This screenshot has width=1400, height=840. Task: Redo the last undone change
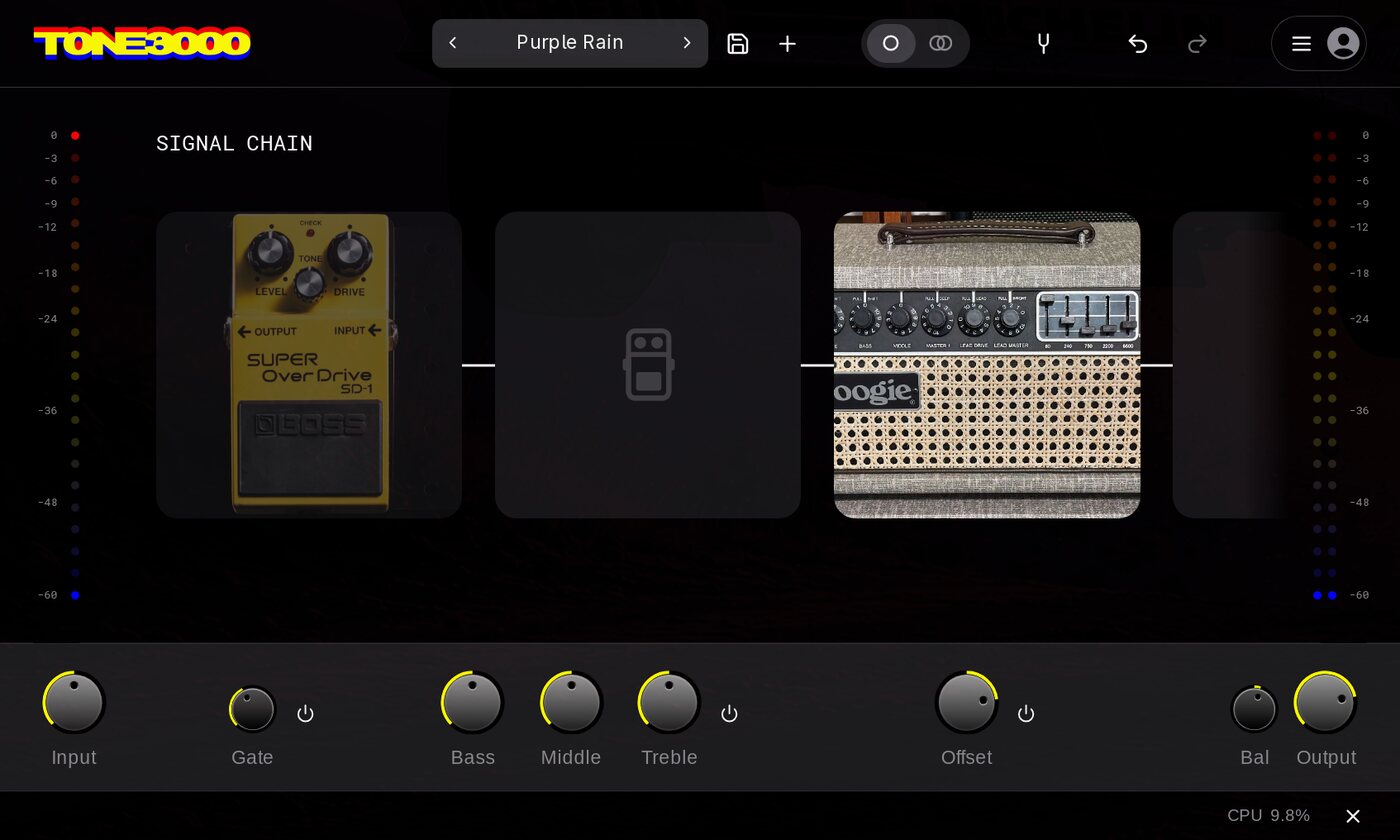point(1197,43)
